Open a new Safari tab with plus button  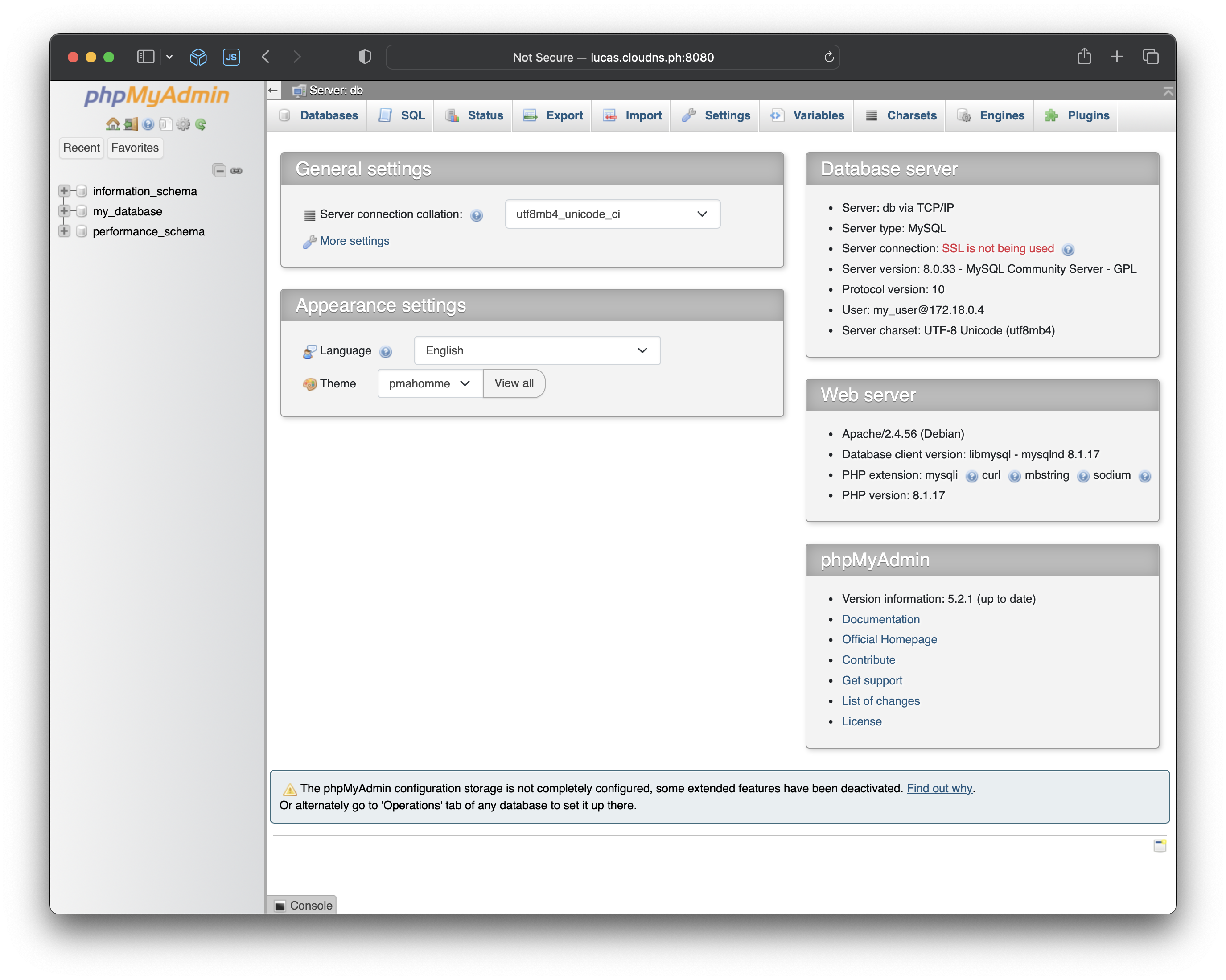(1116, 56)
